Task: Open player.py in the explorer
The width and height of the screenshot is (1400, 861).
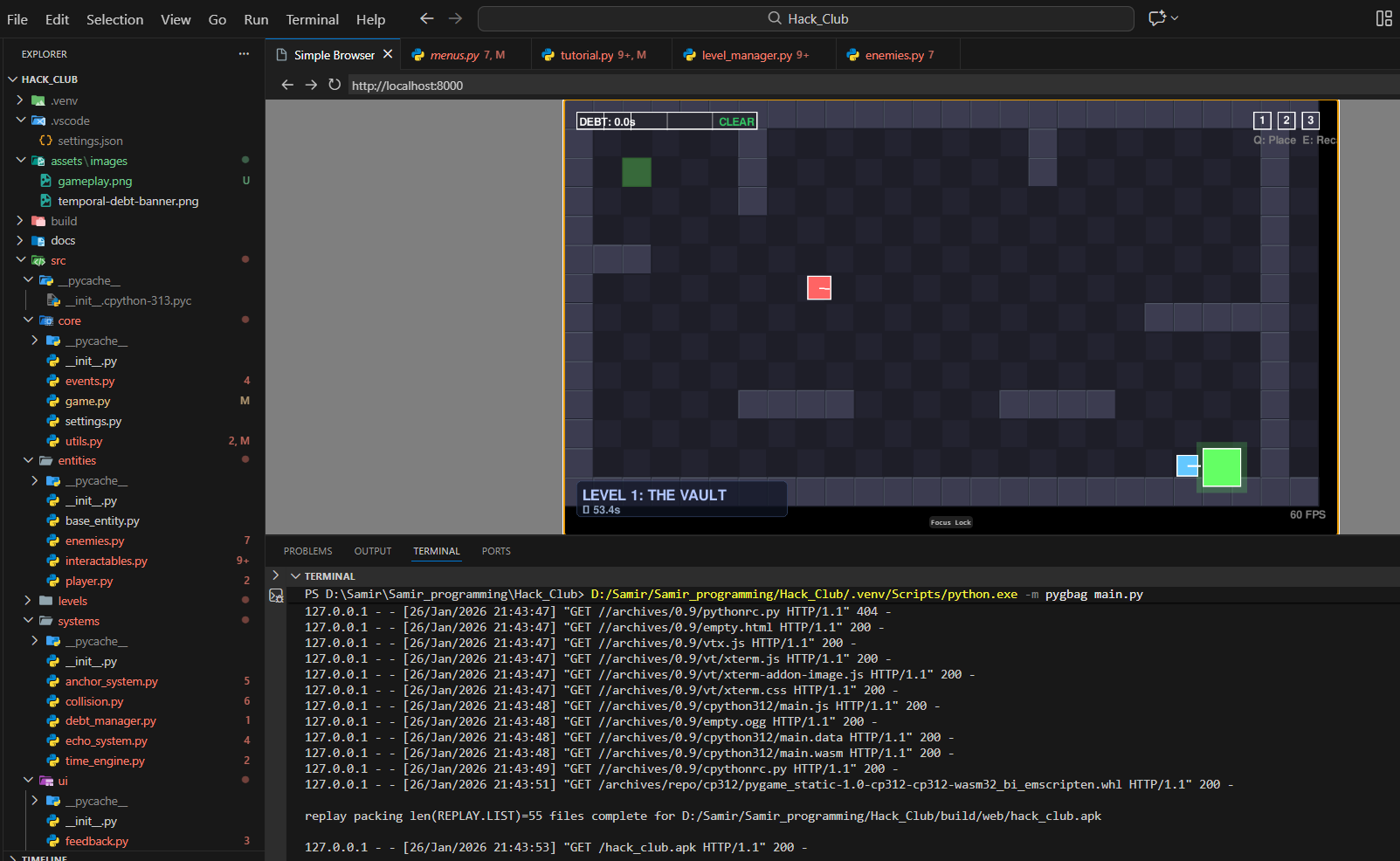Action: click(89, 581)
